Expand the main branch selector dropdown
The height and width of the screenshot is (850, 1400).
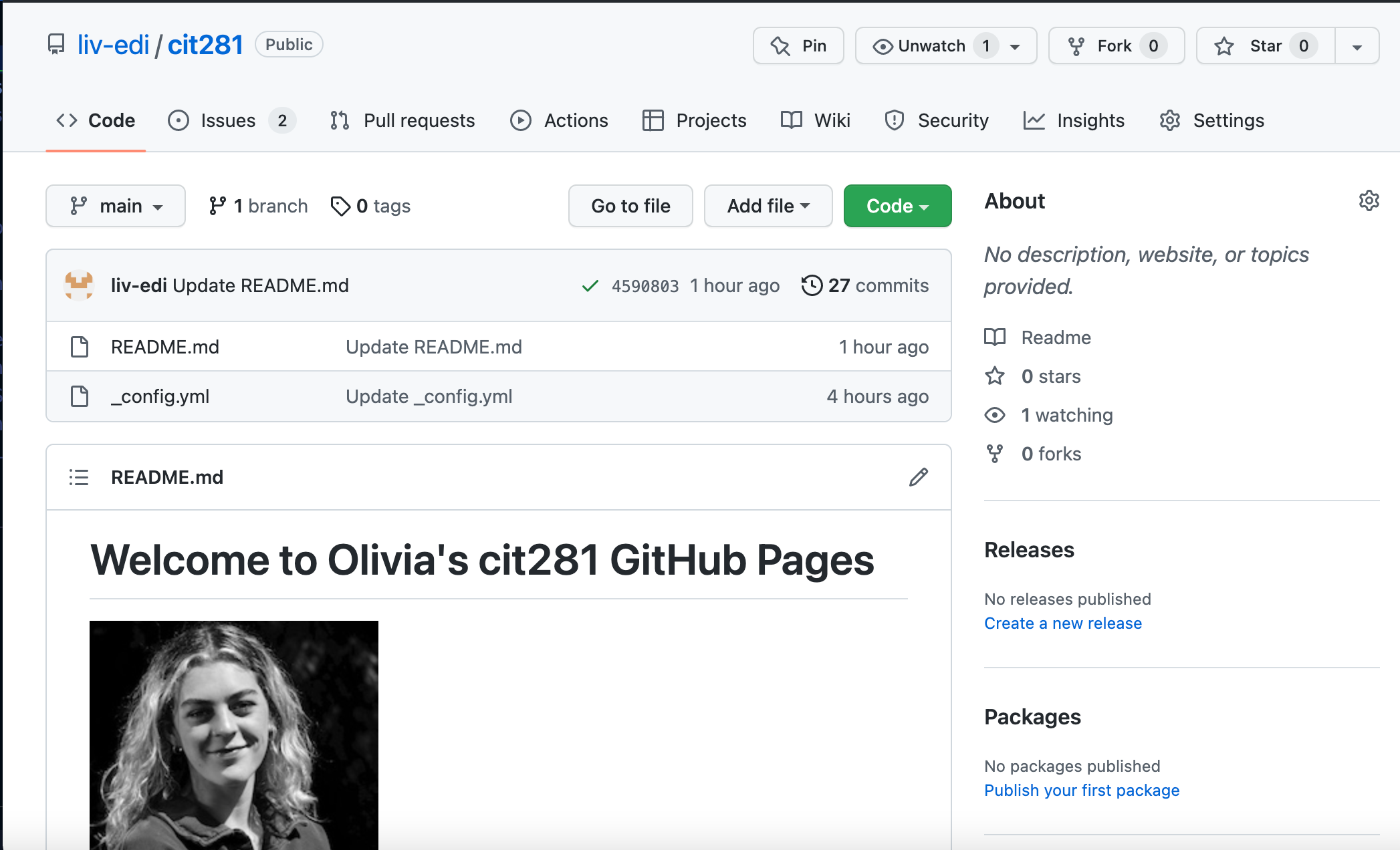(116, 206)
